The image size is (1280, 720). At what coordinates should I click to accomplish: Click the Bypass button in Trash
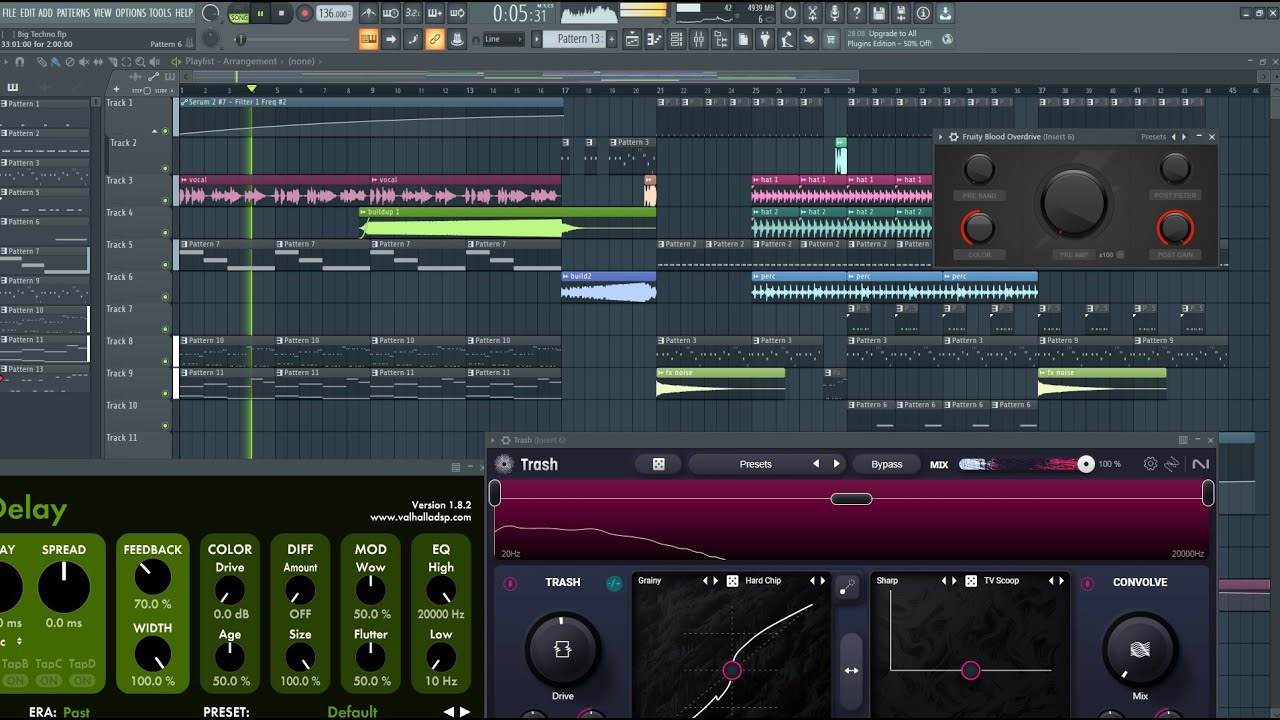[886, 464]
